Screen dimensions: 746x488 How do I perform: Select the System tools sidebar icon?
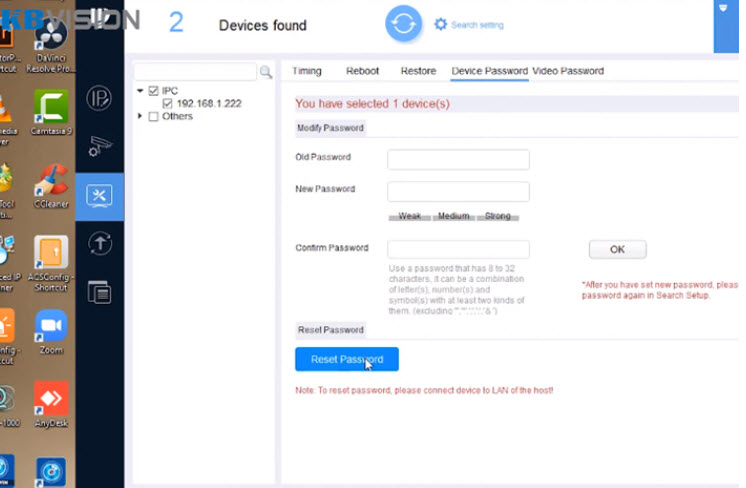pyautogui.click(x=99, y=196)
